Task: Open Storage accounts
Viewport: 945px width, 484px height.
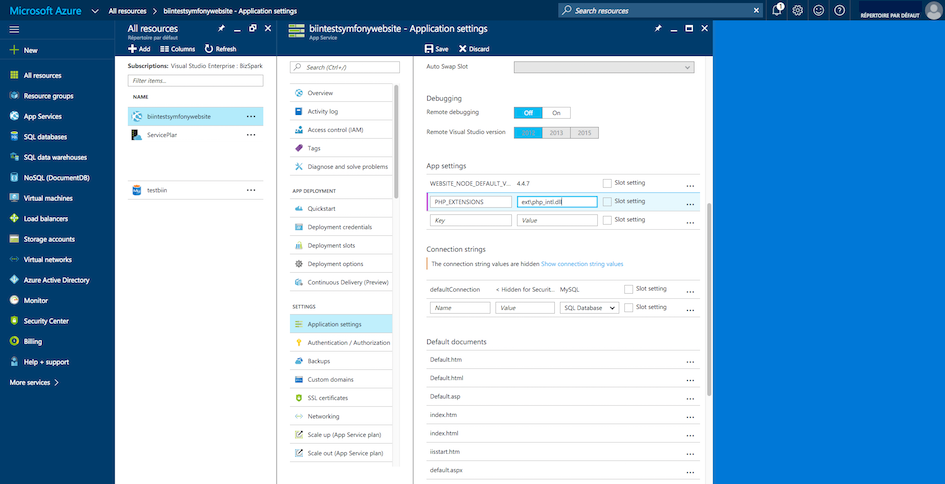Action: 49,239
